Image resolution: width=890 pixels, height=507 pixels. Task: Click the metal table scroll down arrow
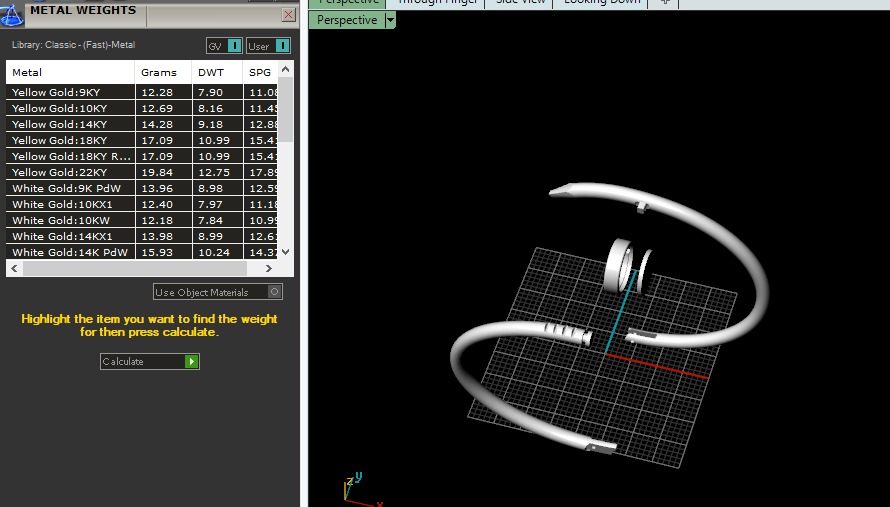point(286,252)
